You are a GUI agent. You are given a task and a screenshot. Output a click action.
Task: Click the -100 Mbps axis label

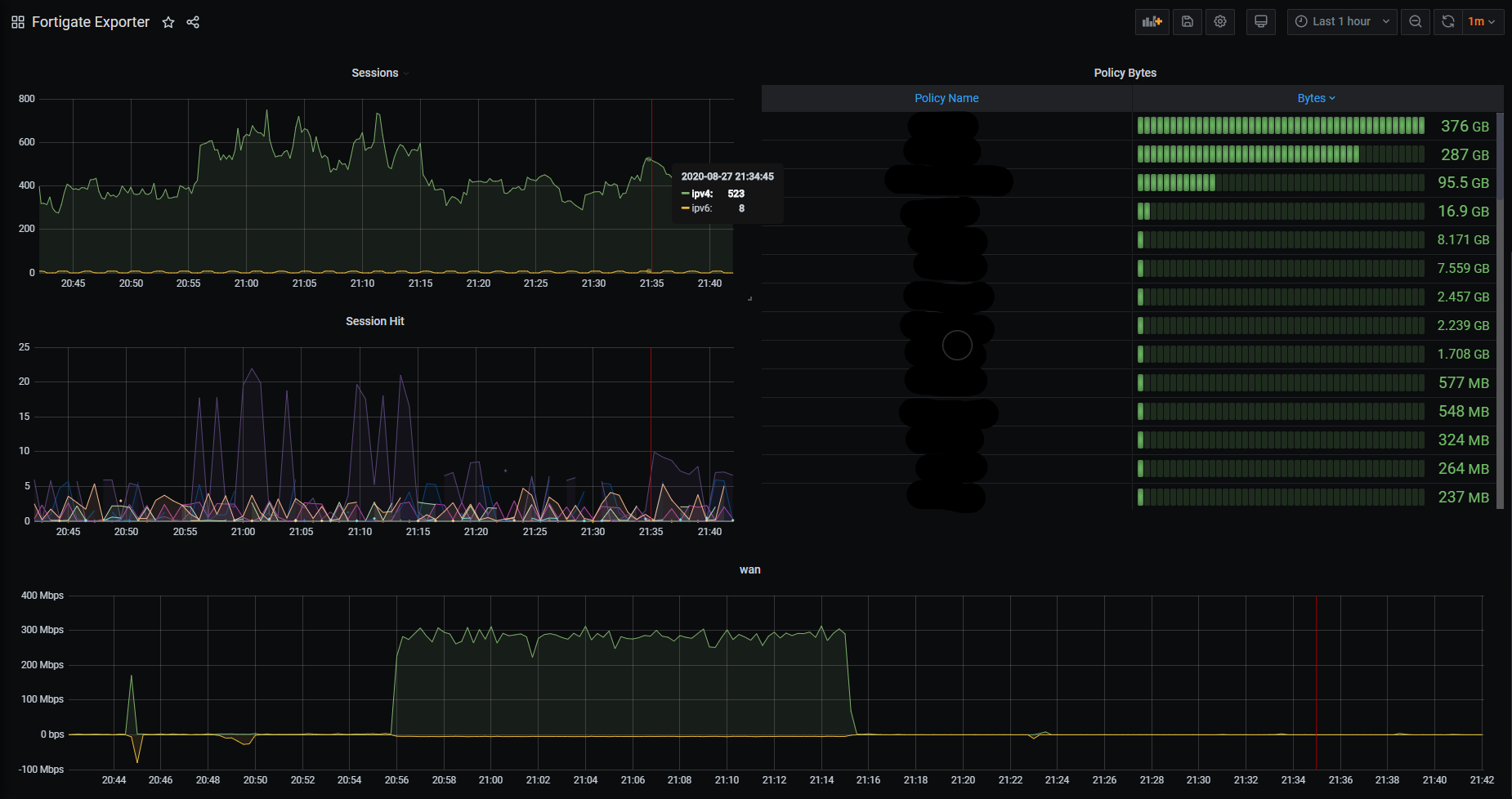tap(41, 770)
